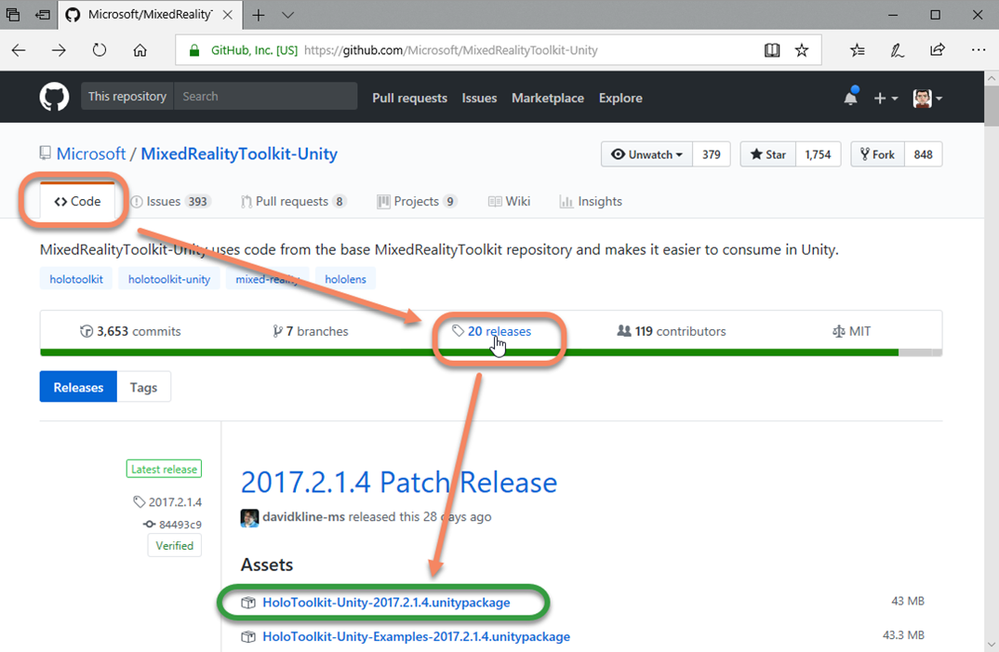Open MixedRealityToolkit-Unity repository link
Image resolution: width=999 pixels, height=652 pixels.
point(239,154)
